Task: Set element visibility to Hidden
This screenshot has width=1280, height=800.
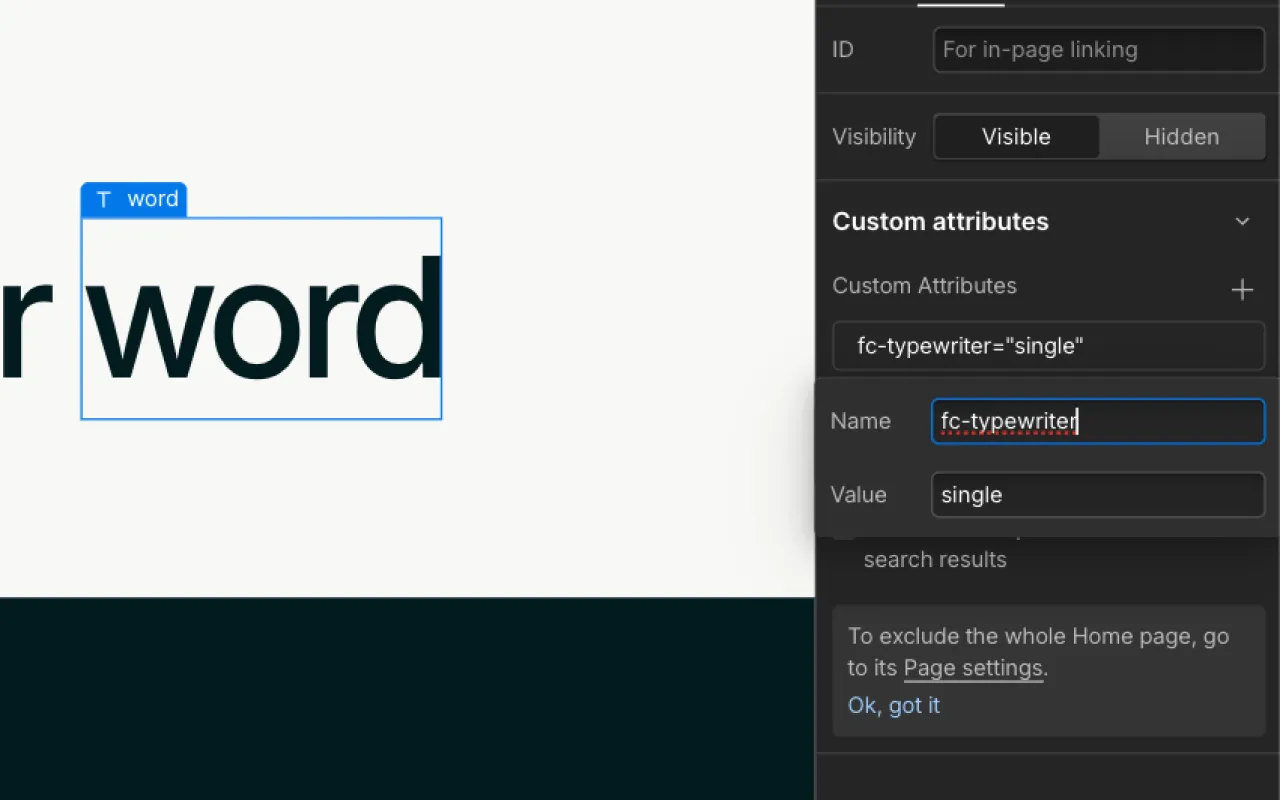Action: 1181,137
